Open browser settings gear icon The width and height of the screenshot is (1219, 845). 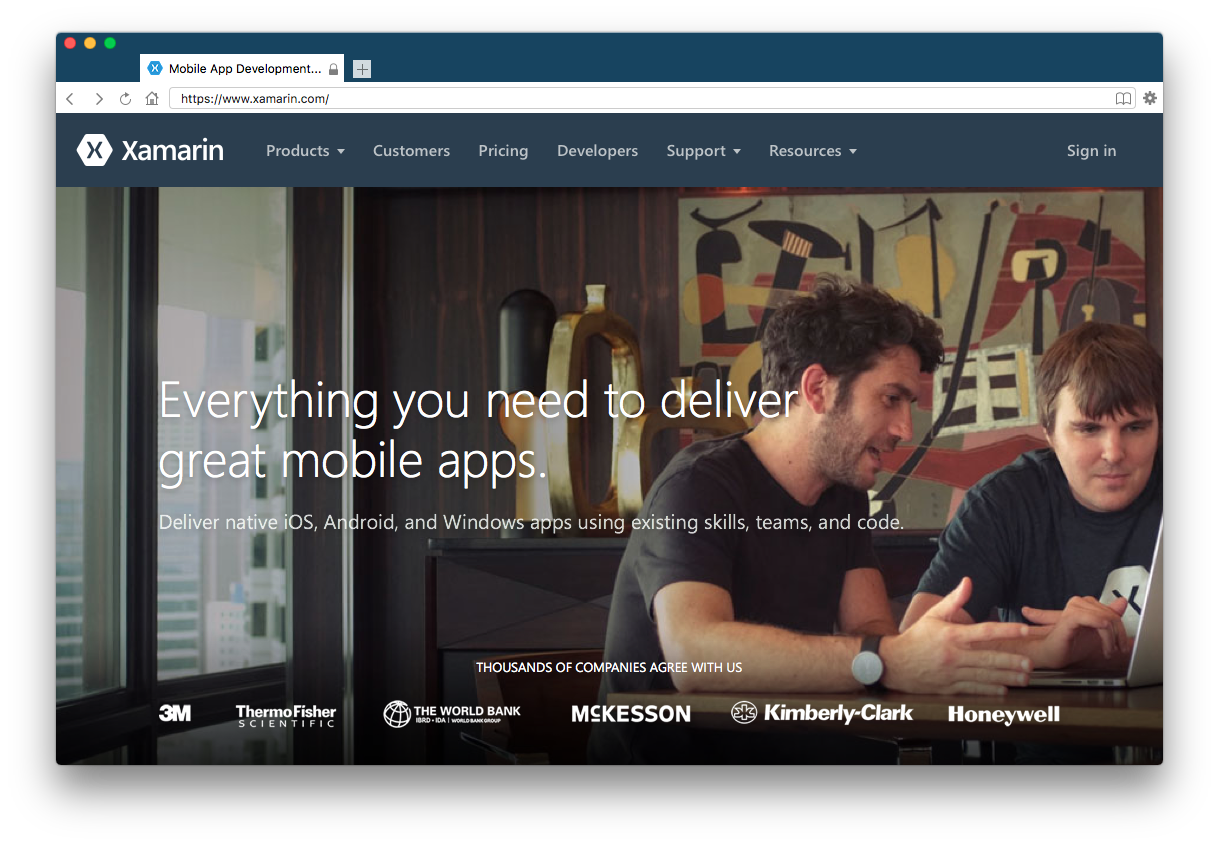1150,98
